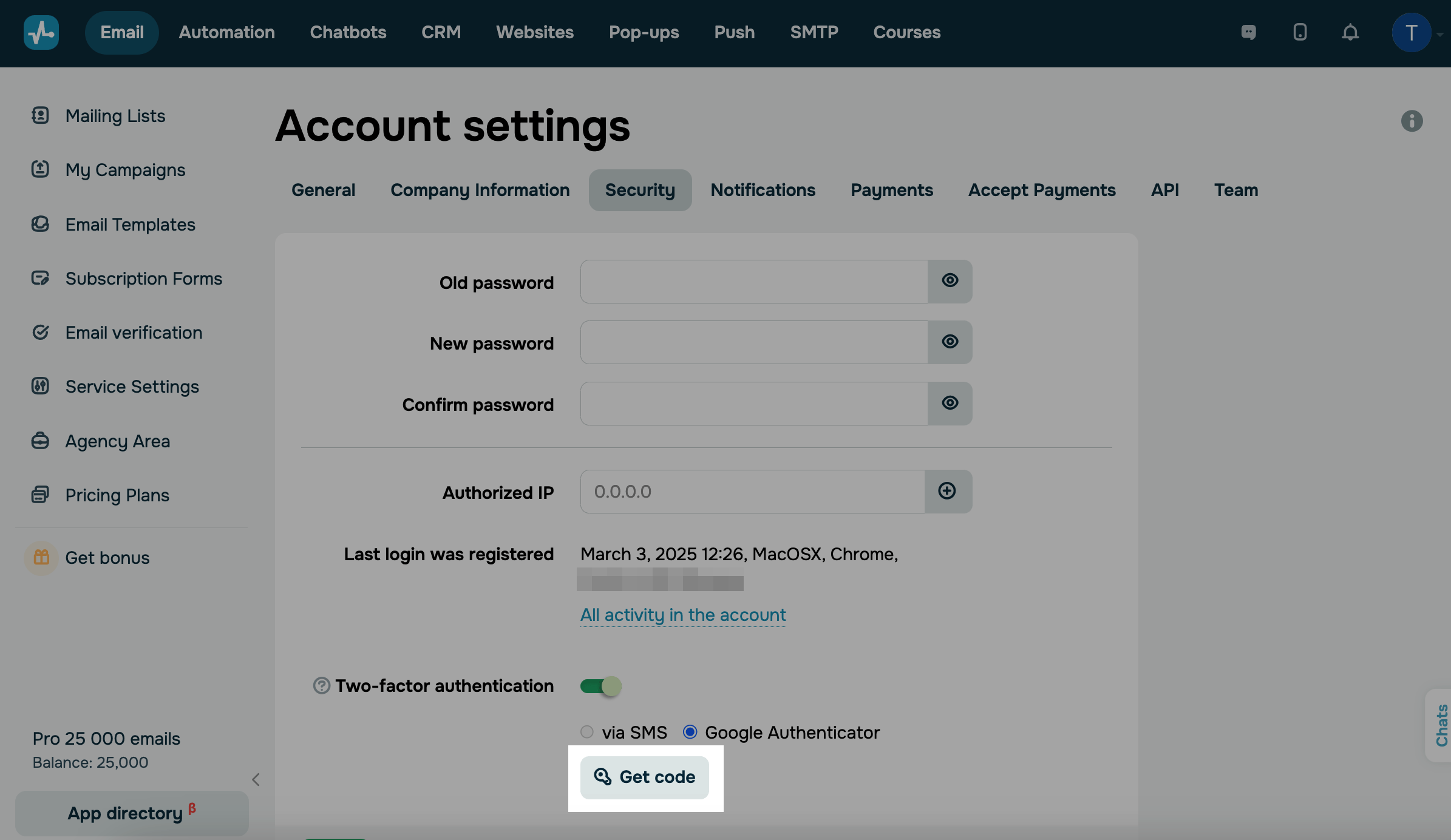1451x840 pixels.
Task: Switch to the Notifications tab
Action: tap(763, 191)
